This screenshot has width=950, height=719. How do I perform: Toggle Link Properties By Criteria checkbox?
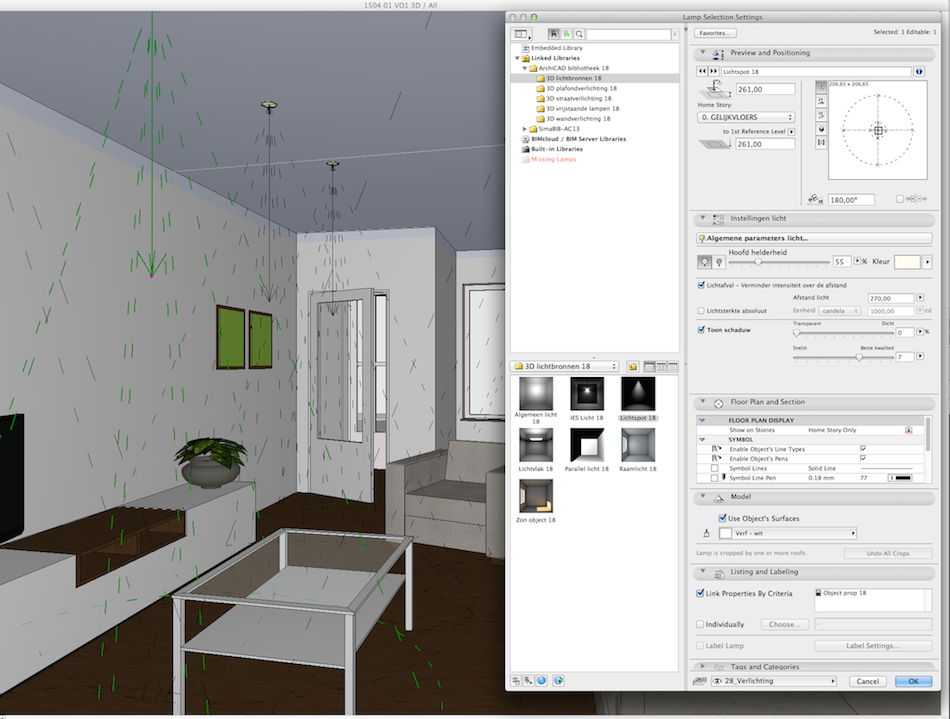(700, 593)
